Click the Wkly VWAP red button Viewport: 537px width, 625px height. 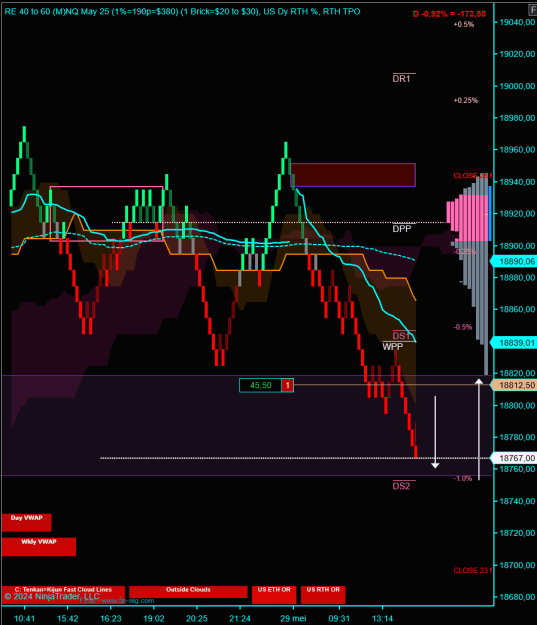39,546
